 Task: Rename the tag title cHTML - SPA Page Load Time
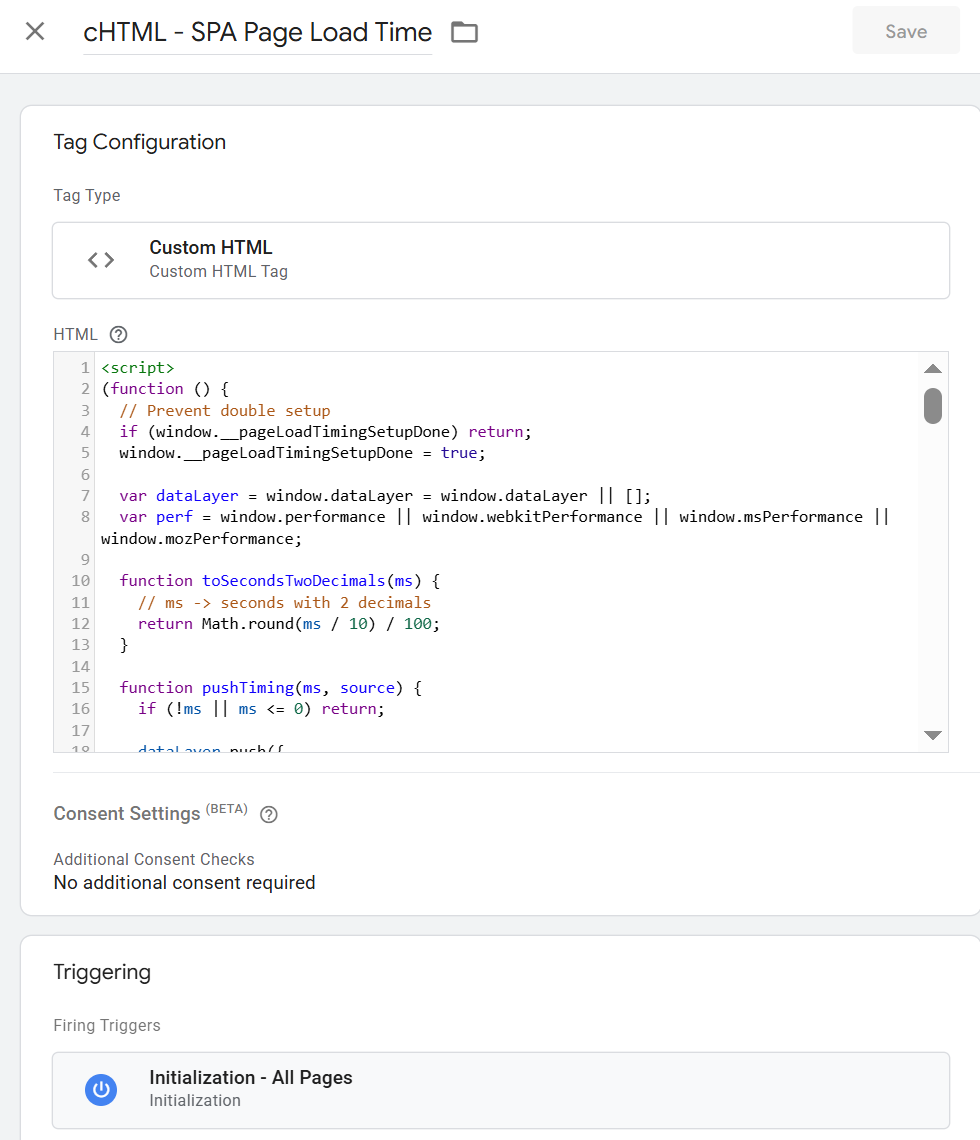257,33
